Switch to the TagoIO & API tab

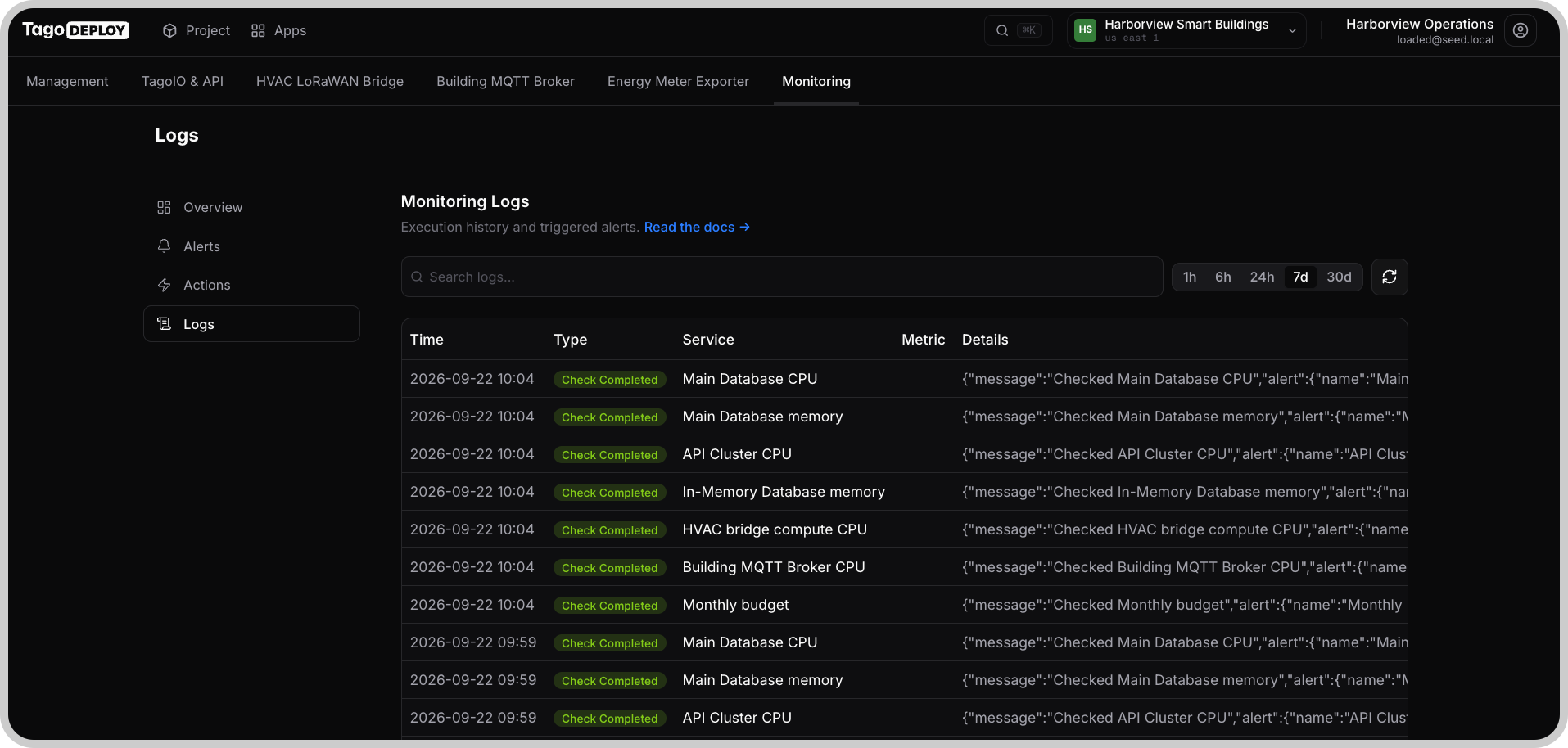[x=183, y=81]
